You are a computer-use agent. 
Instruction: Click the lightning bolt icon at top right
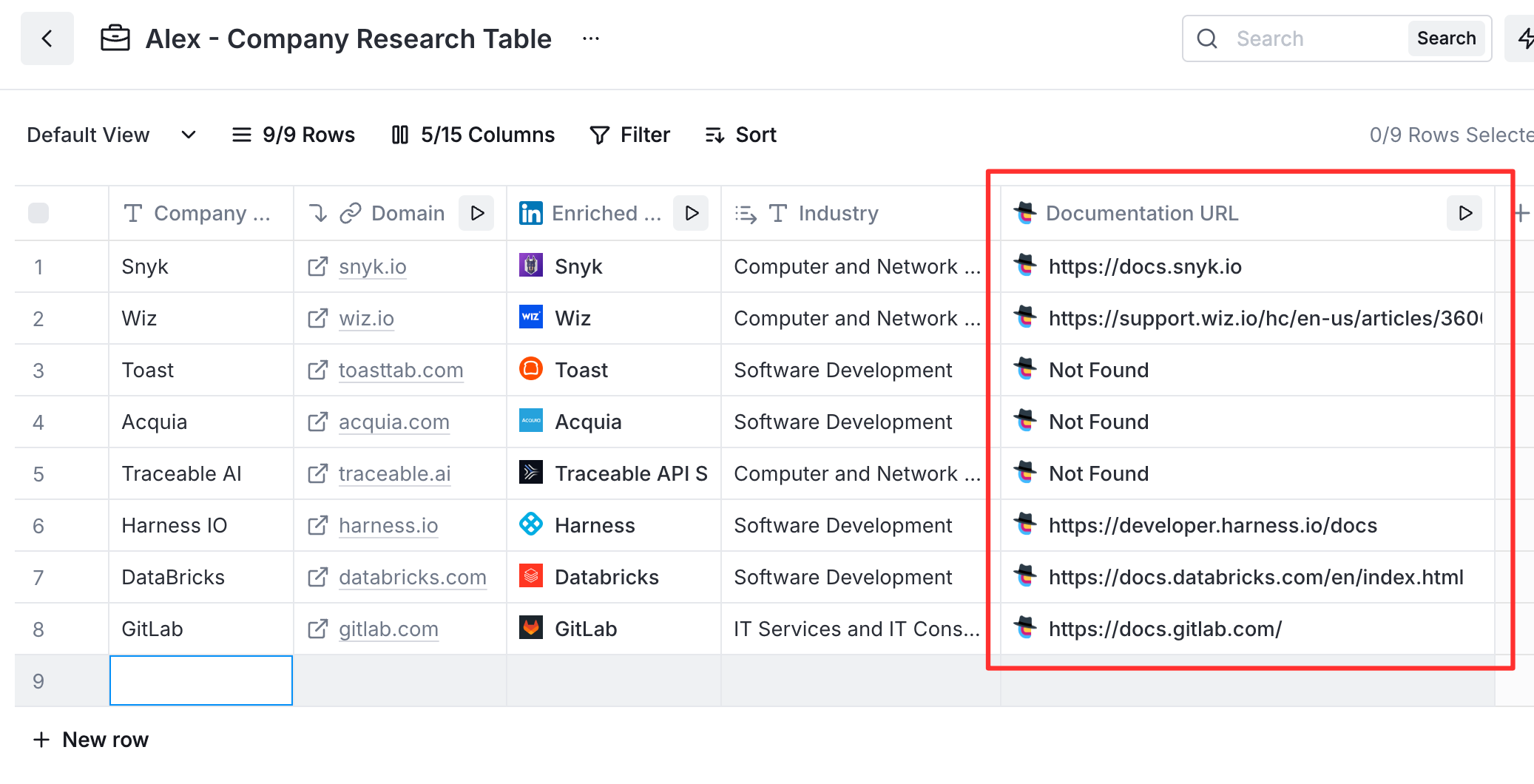(1524, 38)
